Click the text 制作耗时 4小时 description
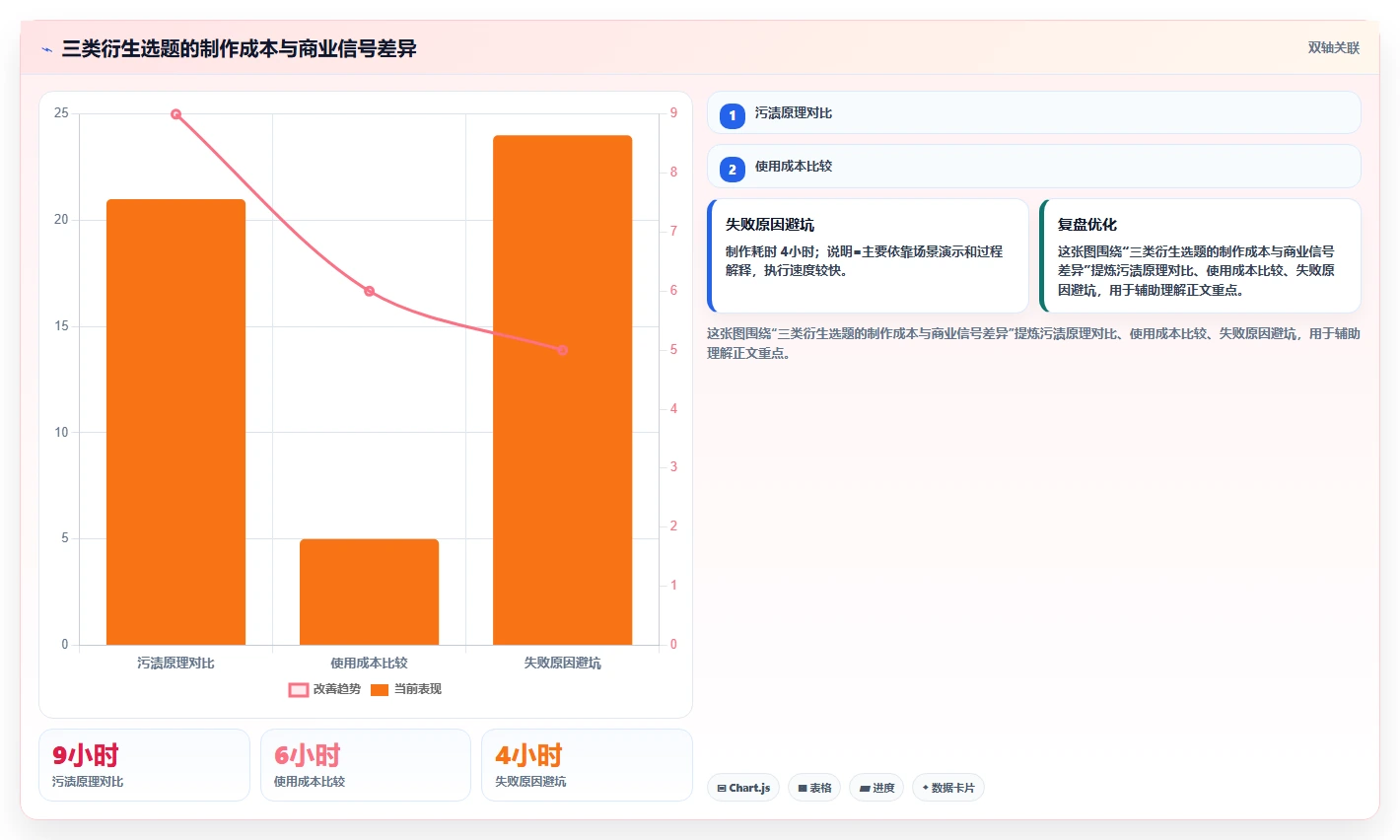This screenshot has width=1400, height=840. [x=864, y=261]
